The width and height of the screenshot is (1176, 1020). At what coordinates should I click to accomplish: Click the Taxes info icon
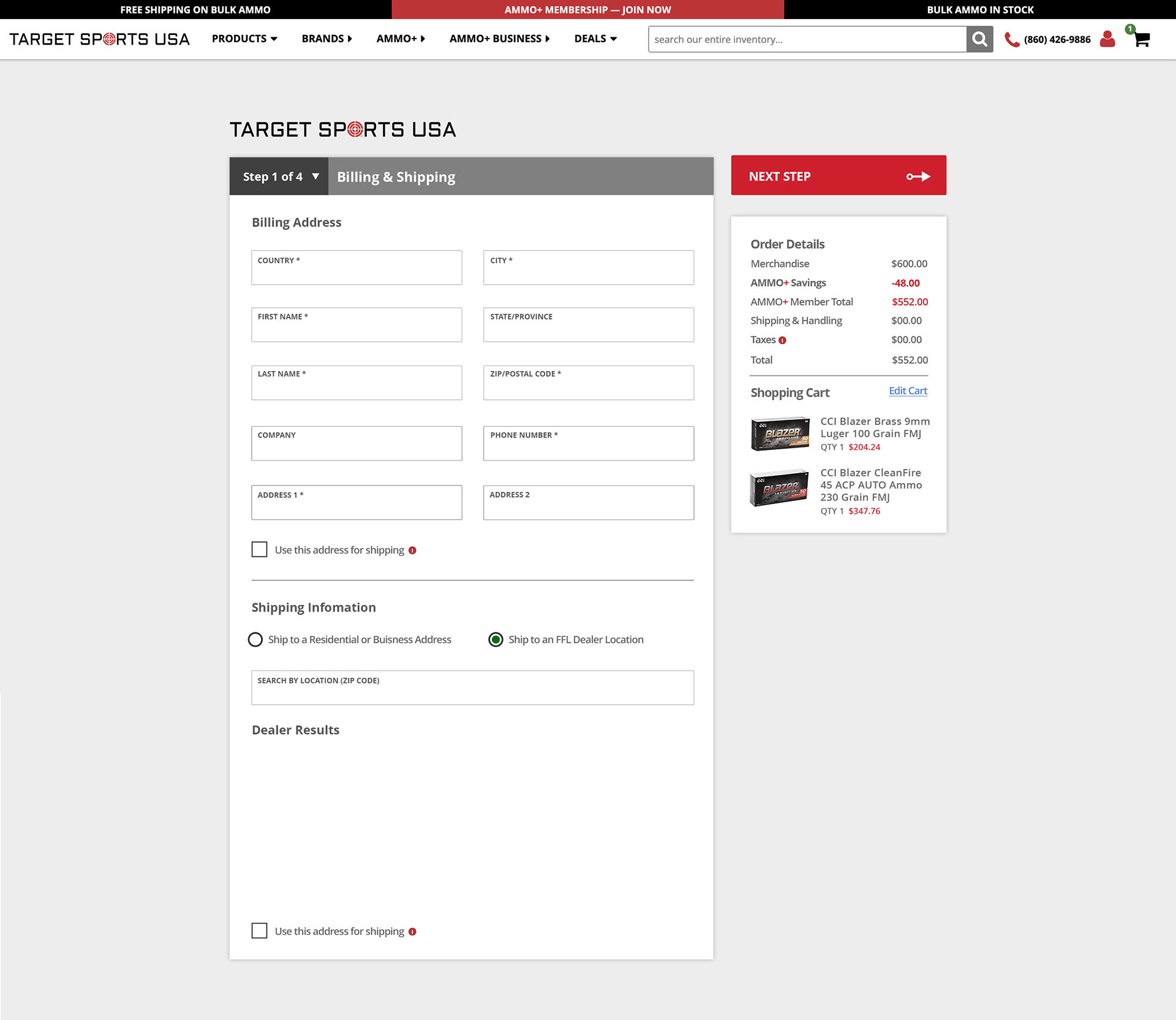tap(782, 340)
